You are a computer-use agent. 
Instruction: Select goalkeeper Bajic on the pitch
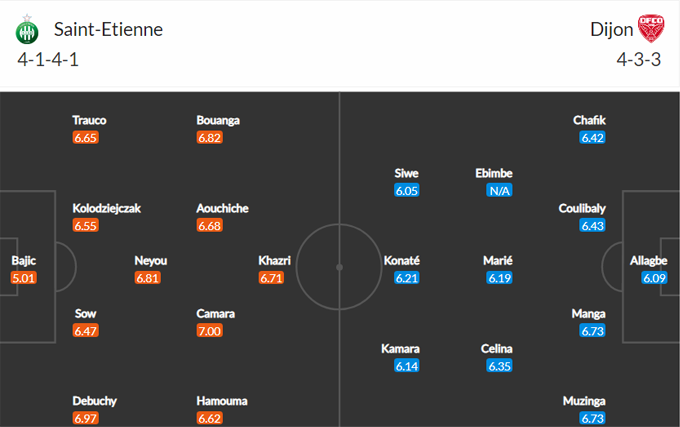(x=24, y=261)
